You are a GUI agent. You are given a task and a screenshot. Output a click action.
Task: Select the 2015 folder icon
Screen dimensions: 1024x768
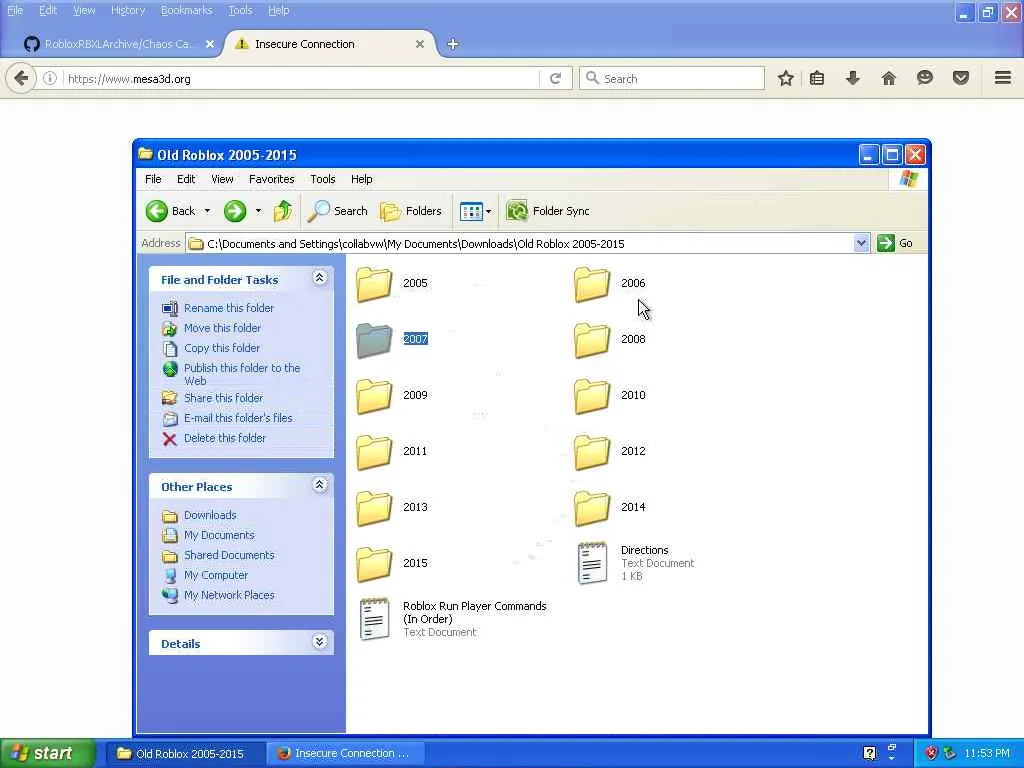tap(374, 564)
